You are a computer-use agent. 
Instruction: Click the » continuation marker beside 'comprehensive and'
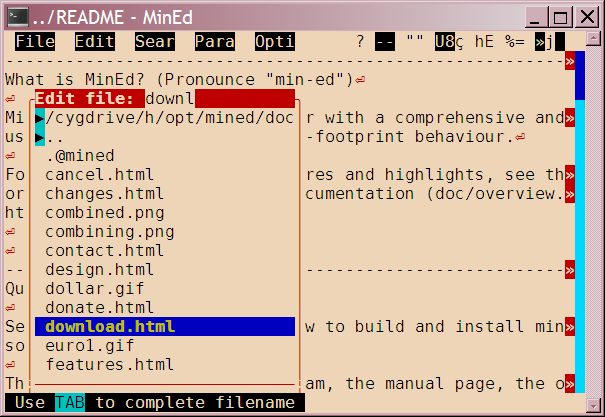point(570,118)
